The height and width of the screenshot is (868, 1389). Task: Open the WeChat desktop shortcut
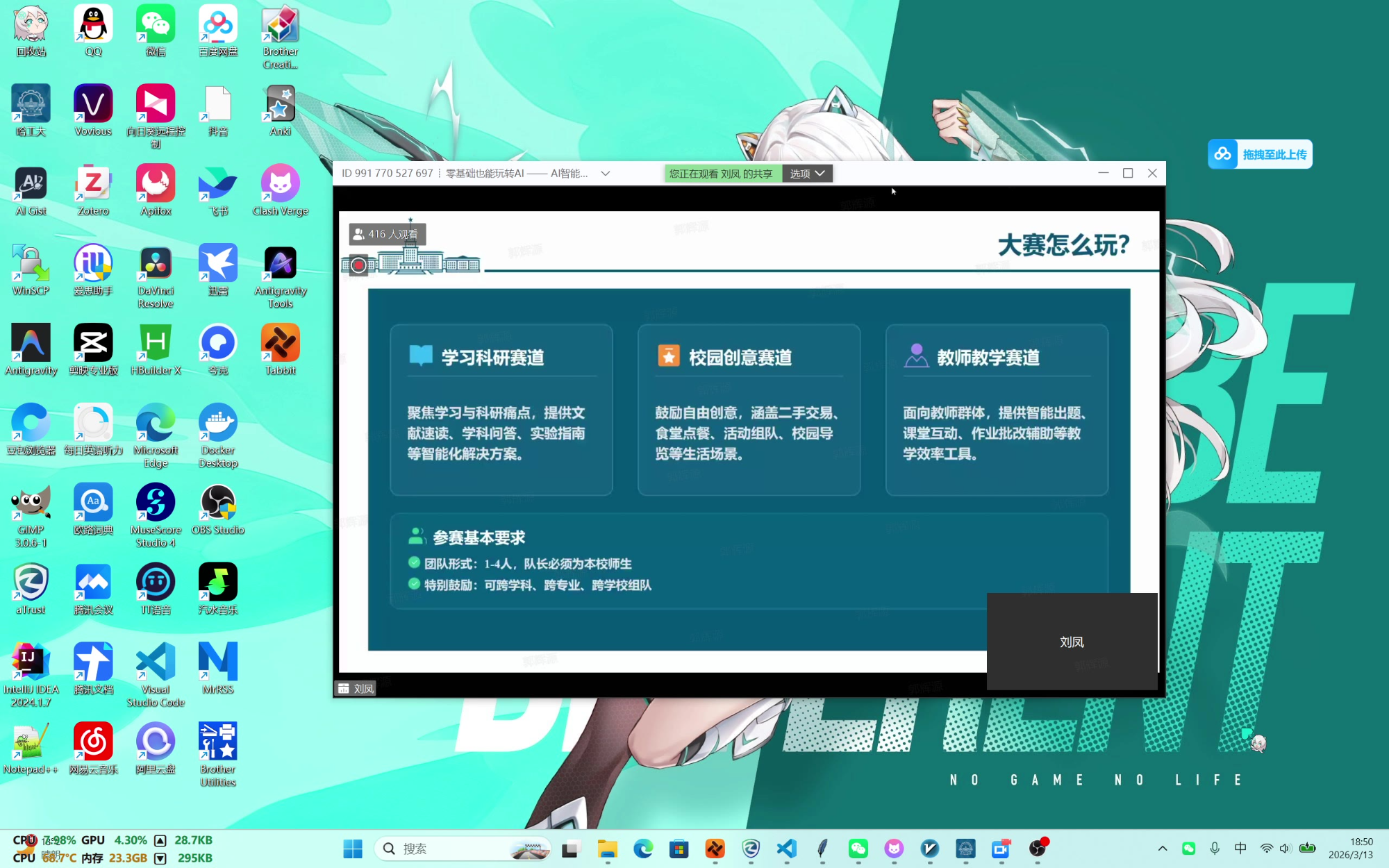[x=156, y=26]
